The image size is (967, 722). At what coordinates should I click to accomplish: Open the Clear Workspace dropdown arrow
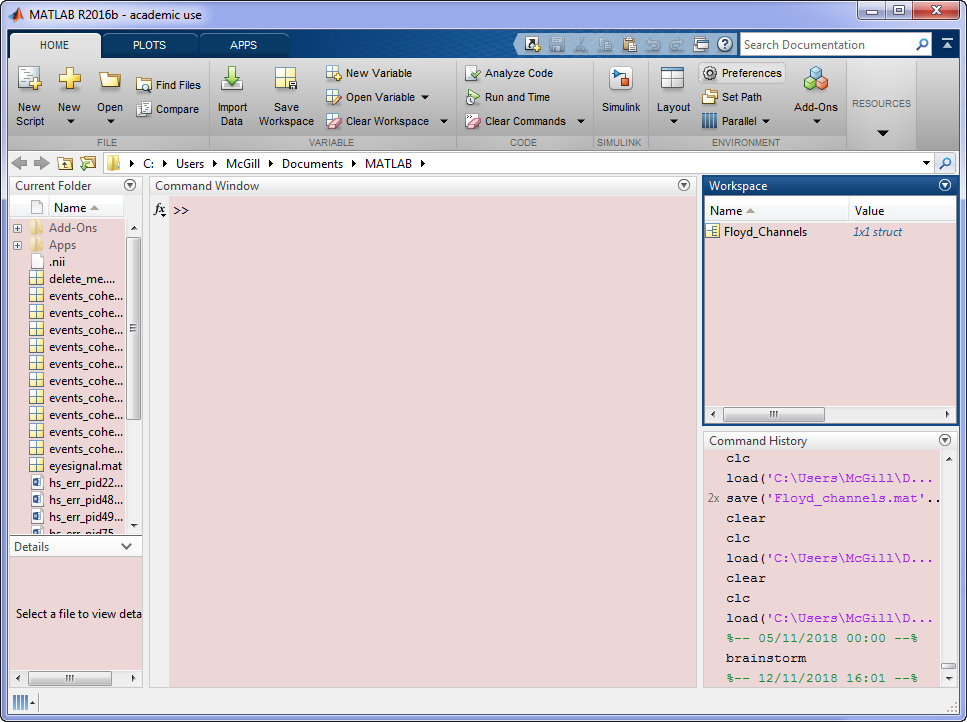(x=444, y=122)
